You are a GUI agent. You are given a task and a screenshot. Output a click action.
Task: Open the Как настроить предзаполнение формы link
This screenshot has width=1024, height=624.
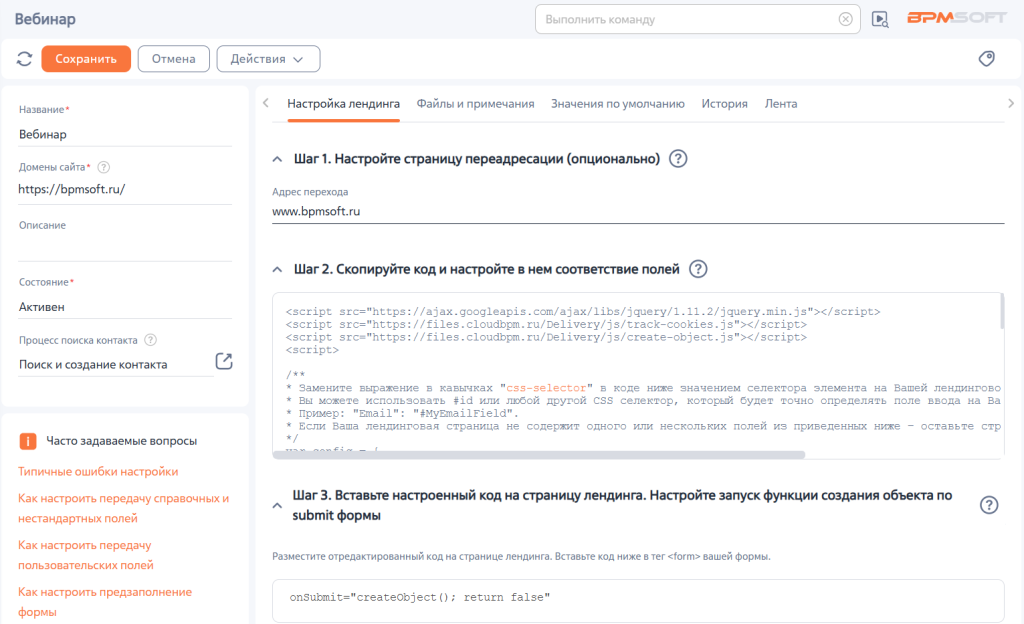click(x=105, y=602)
